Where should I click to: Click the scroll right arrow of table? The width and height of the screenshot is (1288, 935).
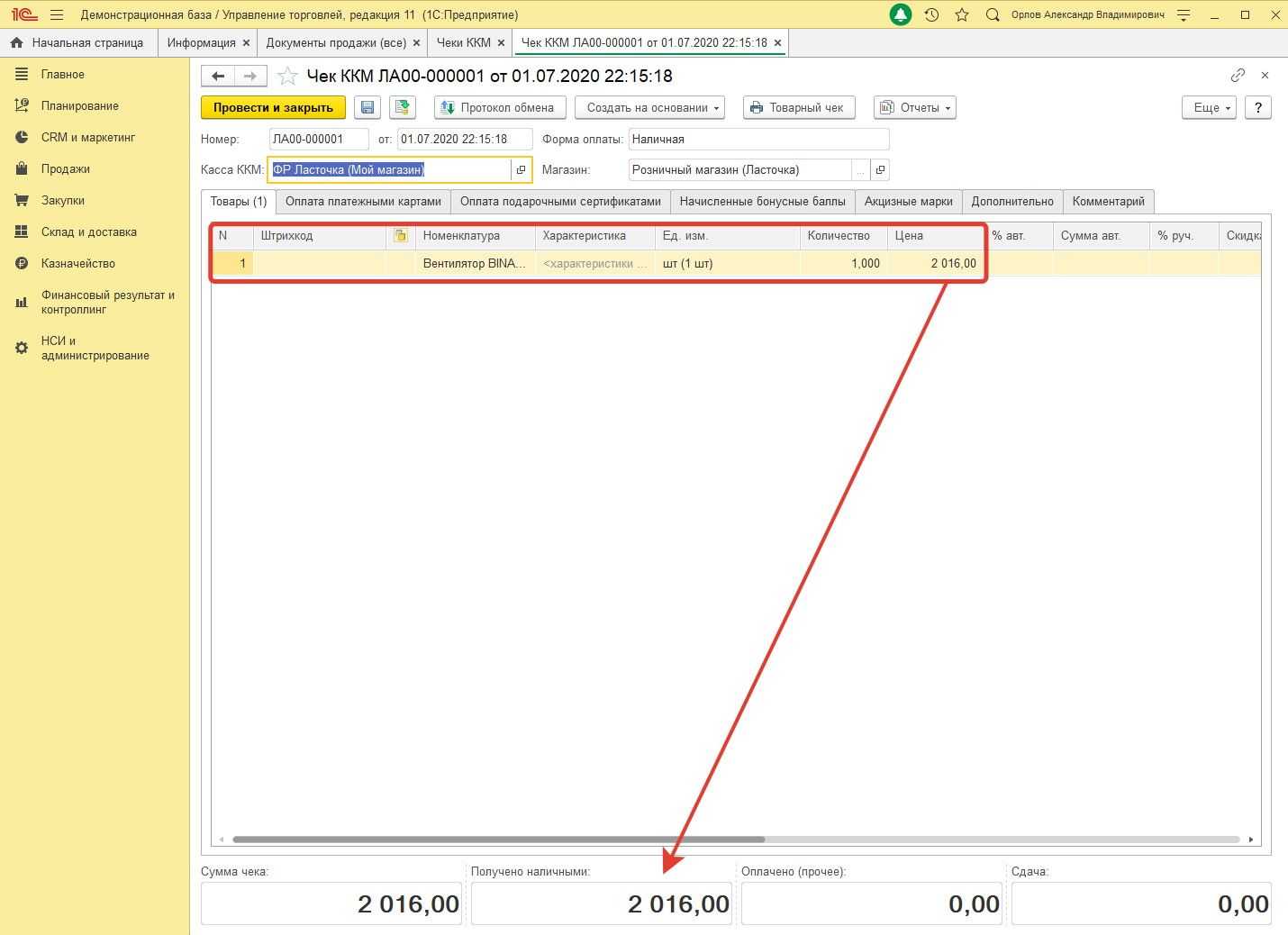tap(1250, 840)
